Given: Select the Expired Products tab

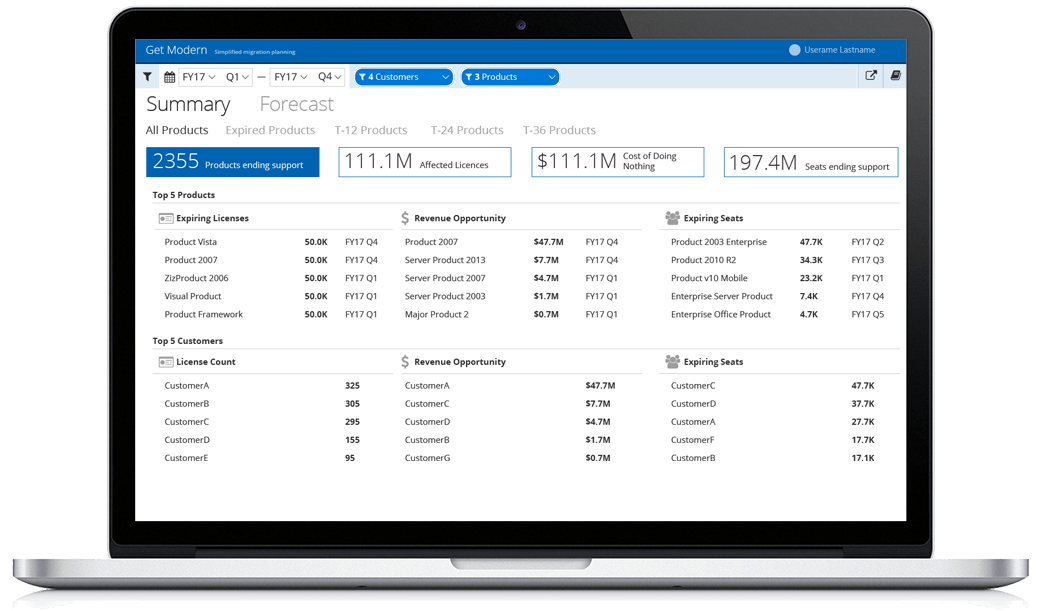Looking at the screenshot, I should (x=270, y=130).
